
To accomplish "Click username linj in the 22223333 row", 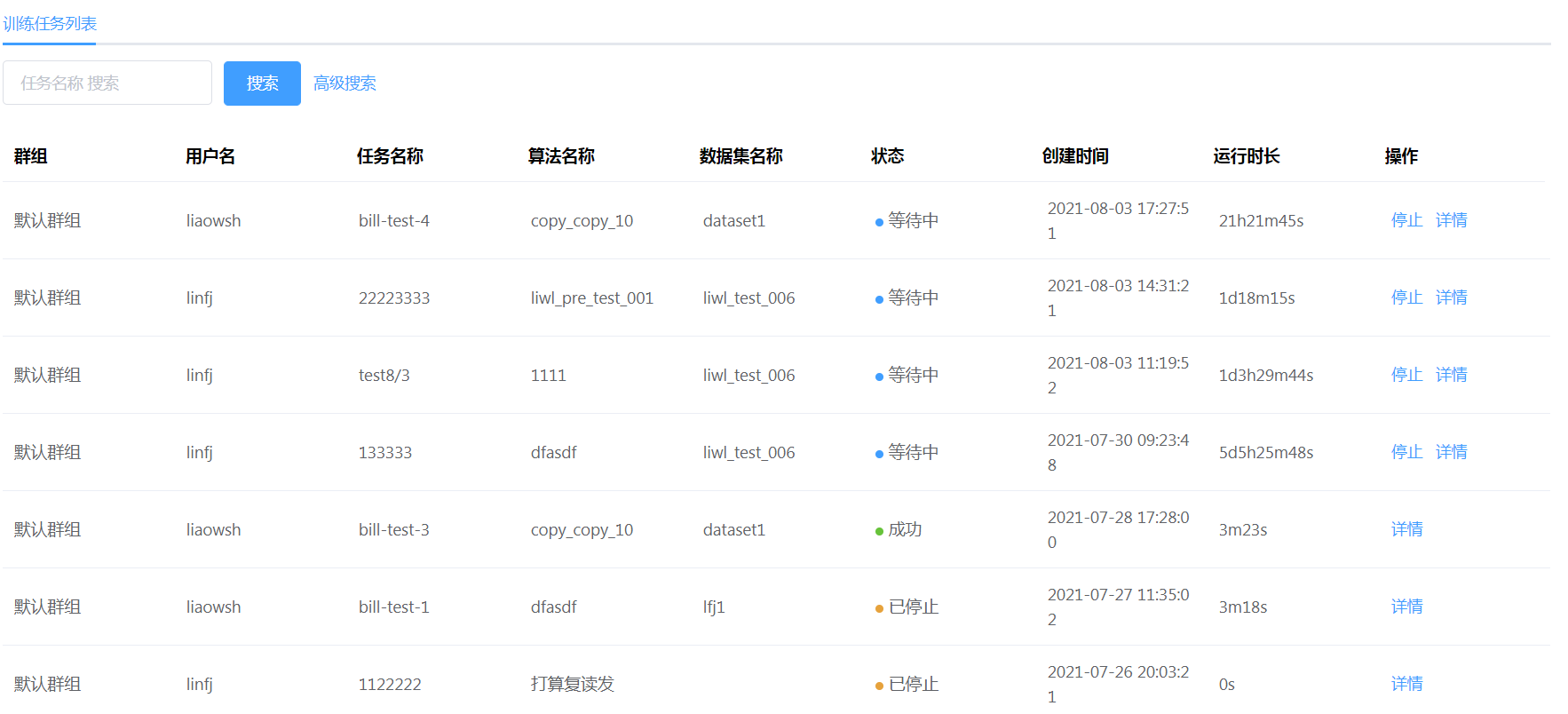I will pyautogui.click(x=199, y=297).
